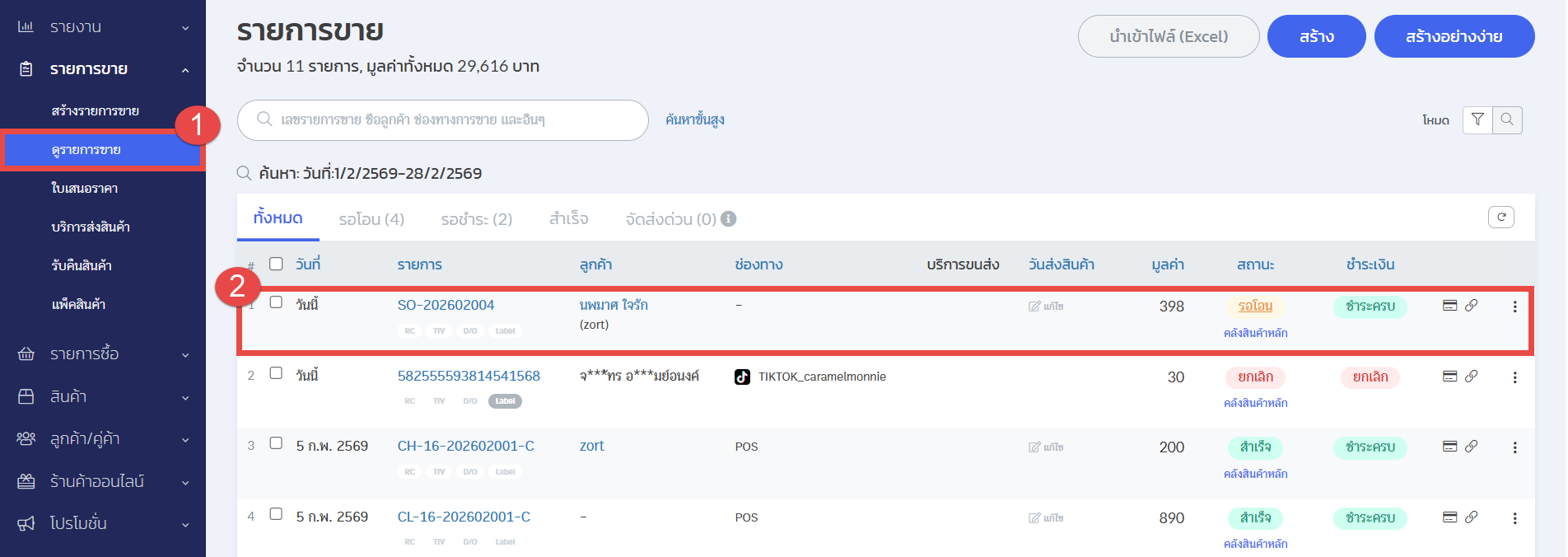
Task: Click the filter funnel icon
Action: [x=1477, y=119]
